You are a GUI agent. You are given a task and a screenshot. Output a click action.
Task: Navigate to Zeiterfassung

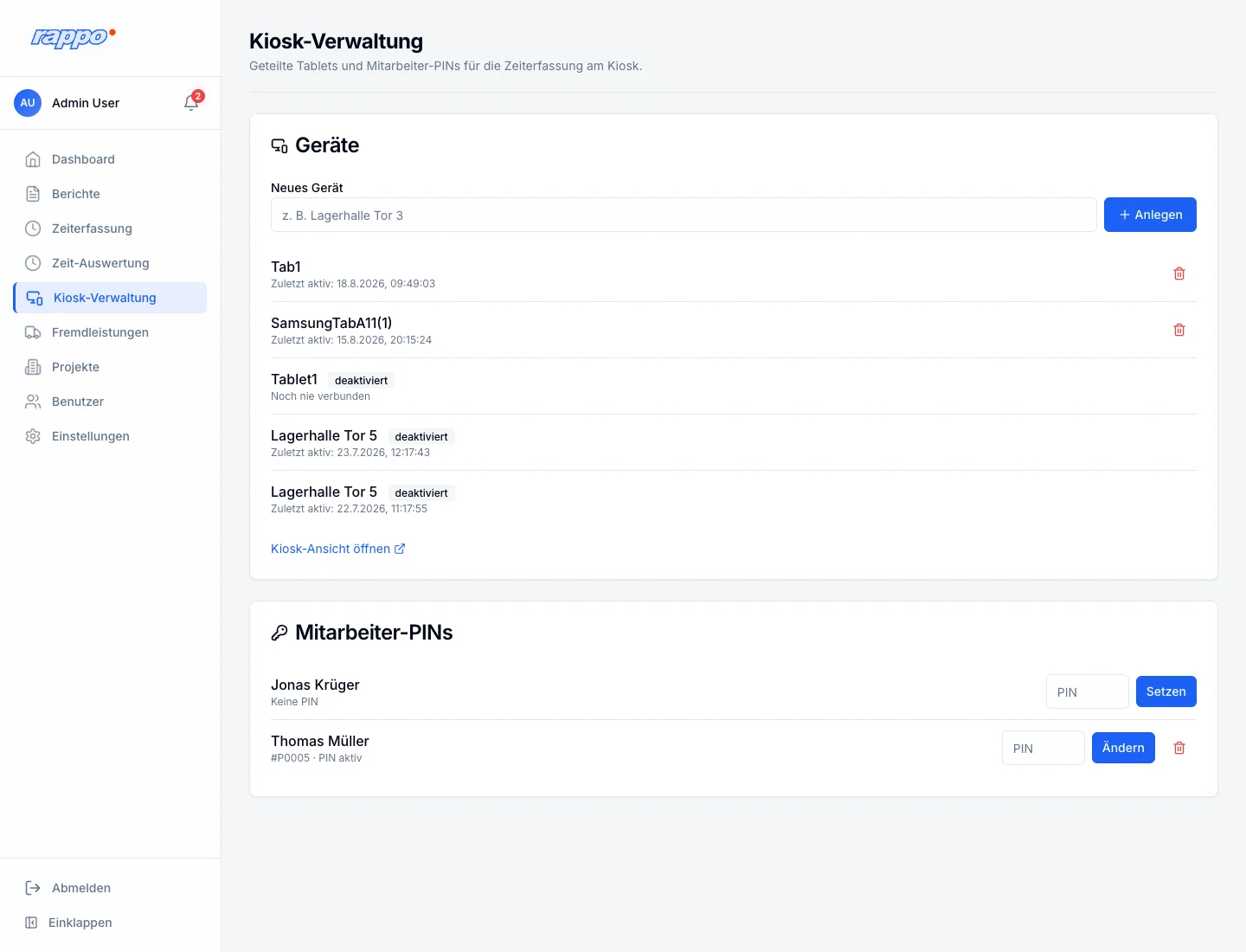(111, 228)
